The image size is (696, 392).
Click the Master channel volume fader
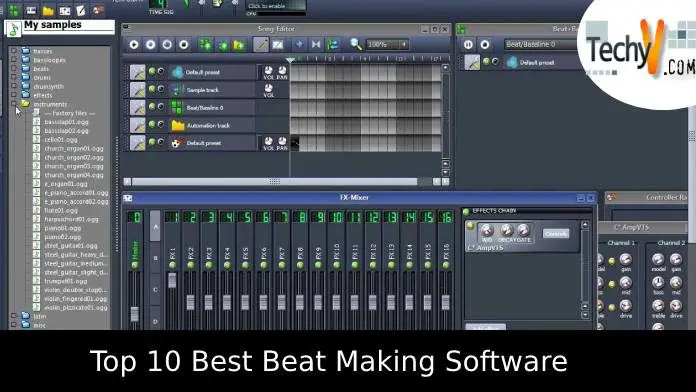click(x=134, y=314)
